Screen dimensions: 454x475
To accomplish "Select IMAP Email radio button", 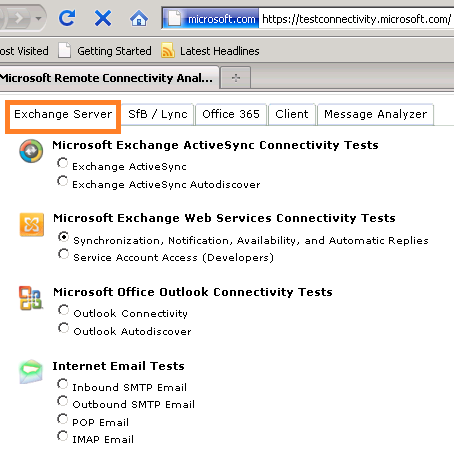I will tap(62, 436).
